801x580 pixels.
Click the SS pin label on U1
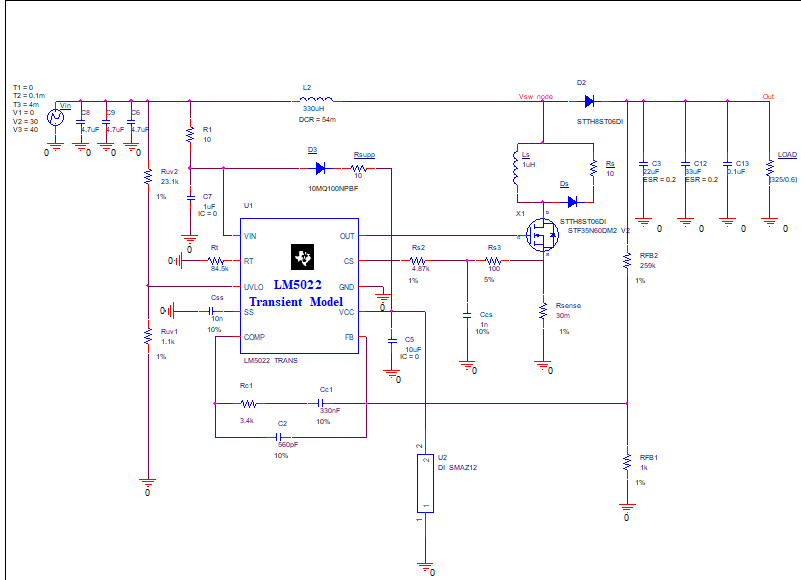click(248, 312)
